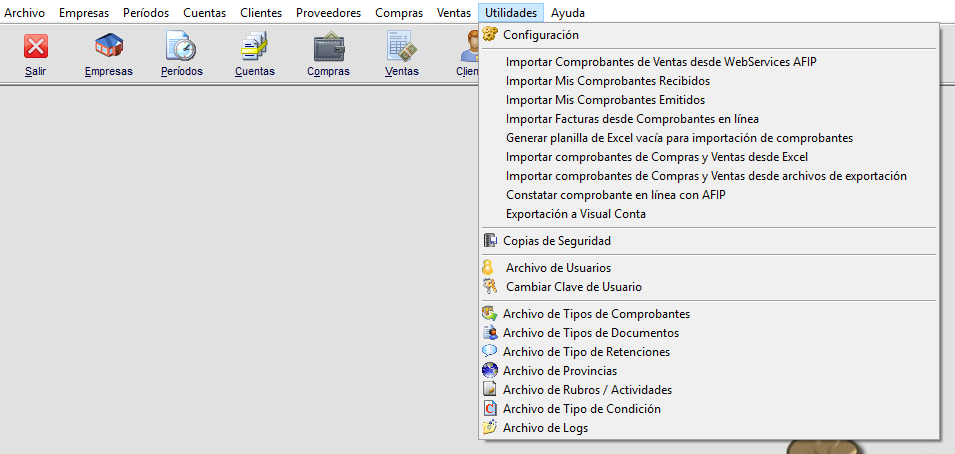
Task: Click Constatar comprobante en línea con AFIP
Action: tap(616, 195)
